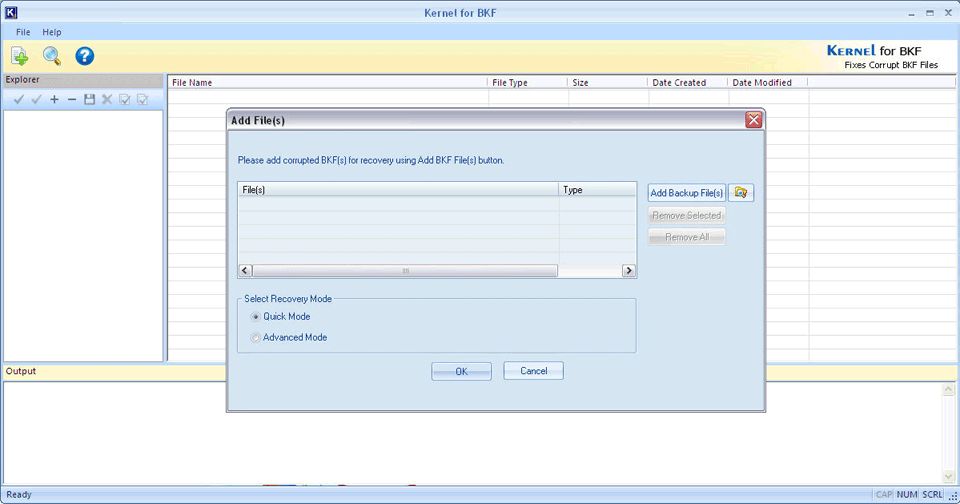The image size is (960, 504).
Task: Click the magnifier search icon in toolbar
Action: (x=52, y=57)
